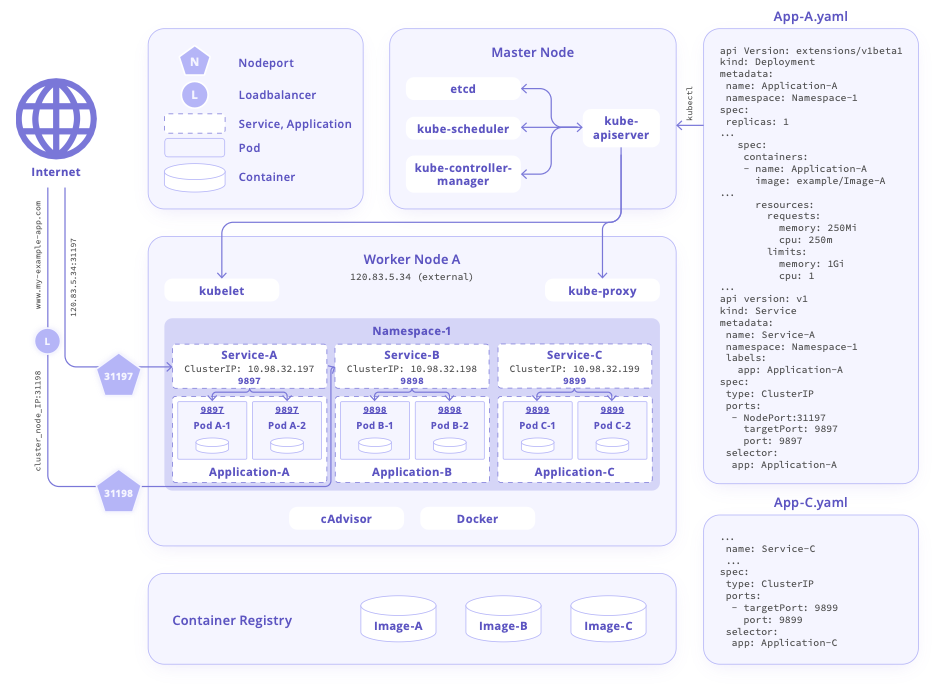Click the Pod B-2 label
The height and width of the screenshot is (696, 946).
tap(449, 425)
